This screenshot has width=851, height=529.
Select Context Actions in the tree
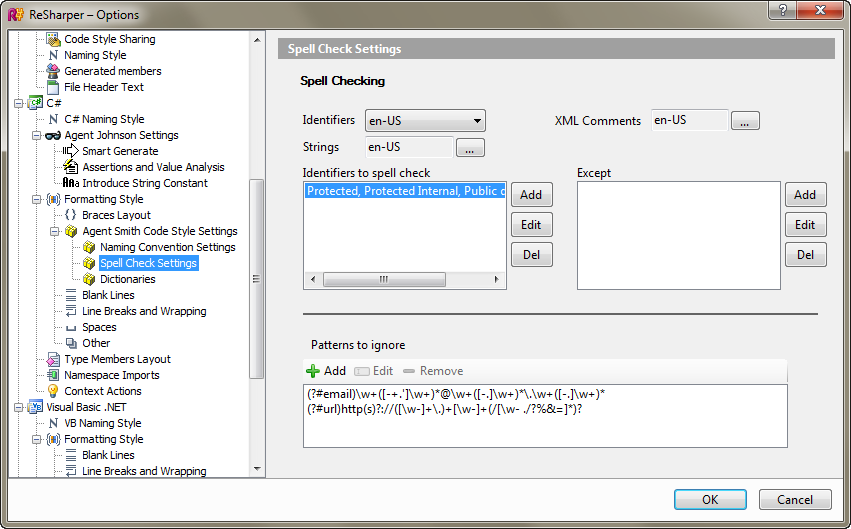pyautogui.click(x=103, y=391)
